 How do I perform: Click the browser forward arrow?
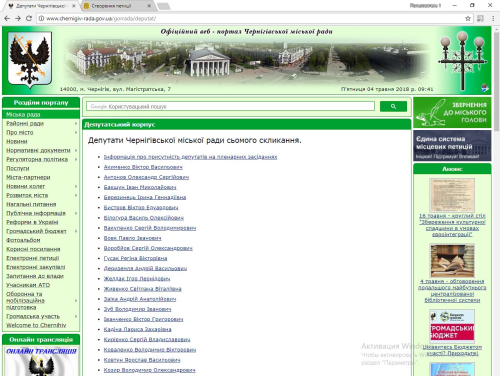coord(18,18)
